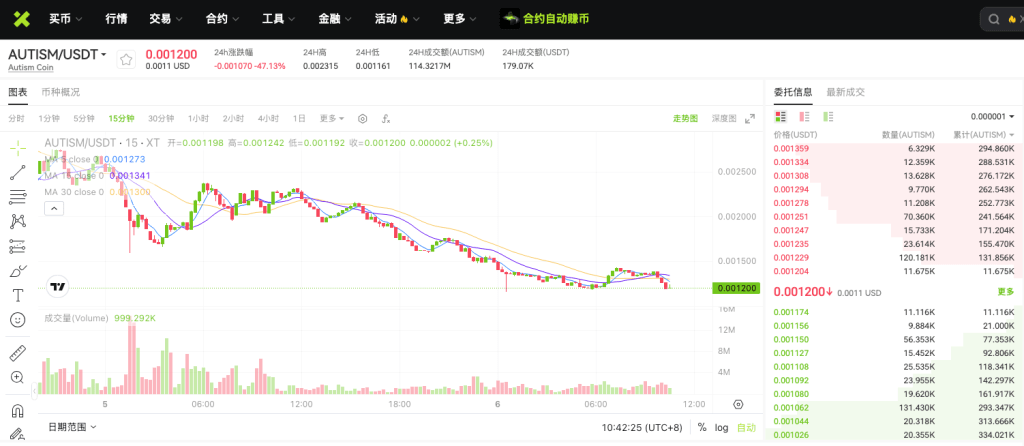
Task: Toggle auto scale 自动
Action: coord(746,428)
